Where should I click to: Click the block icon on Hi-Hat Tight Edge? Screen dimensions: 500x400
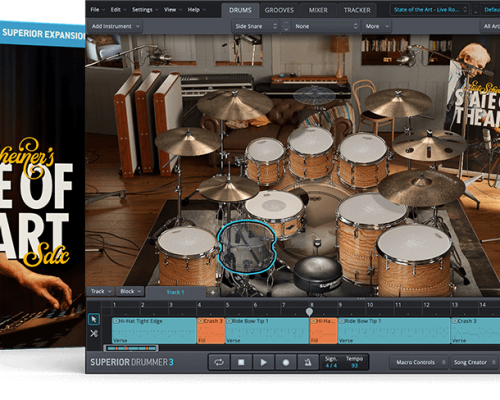(116, 321)
